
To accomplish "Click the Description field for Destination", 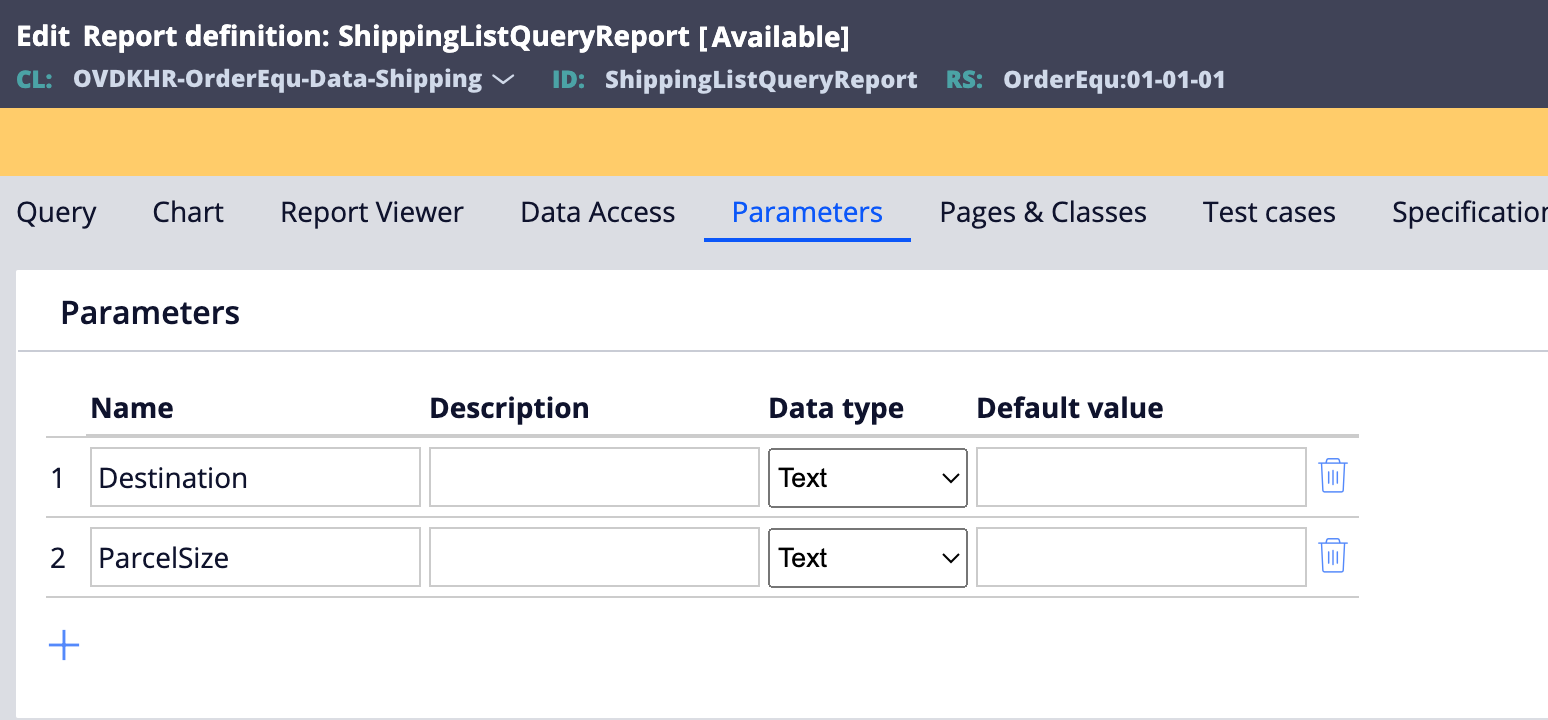I will point(594,477).
